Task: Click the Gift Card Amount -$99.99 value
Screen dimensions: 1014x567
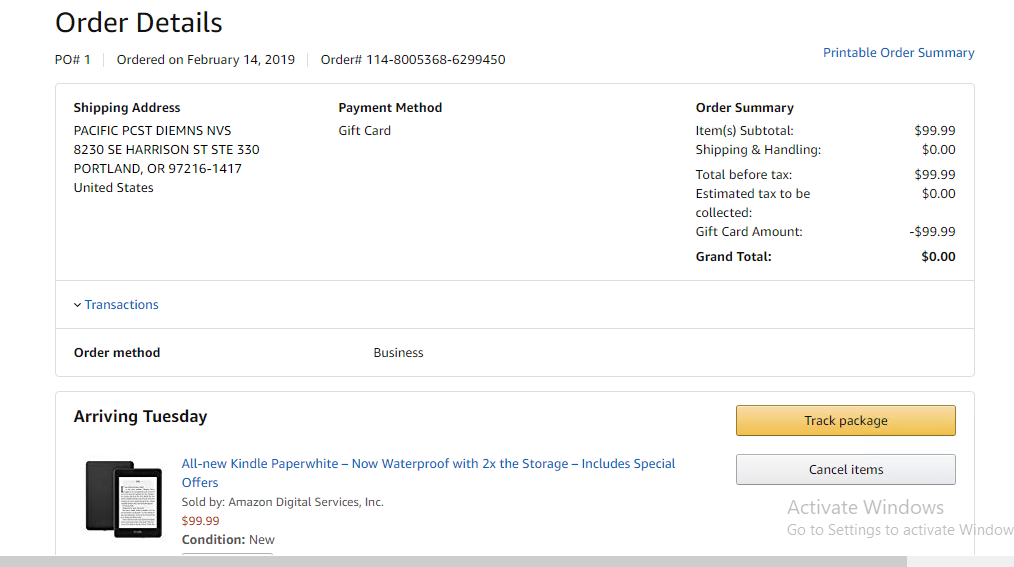Action: point(932,232)
